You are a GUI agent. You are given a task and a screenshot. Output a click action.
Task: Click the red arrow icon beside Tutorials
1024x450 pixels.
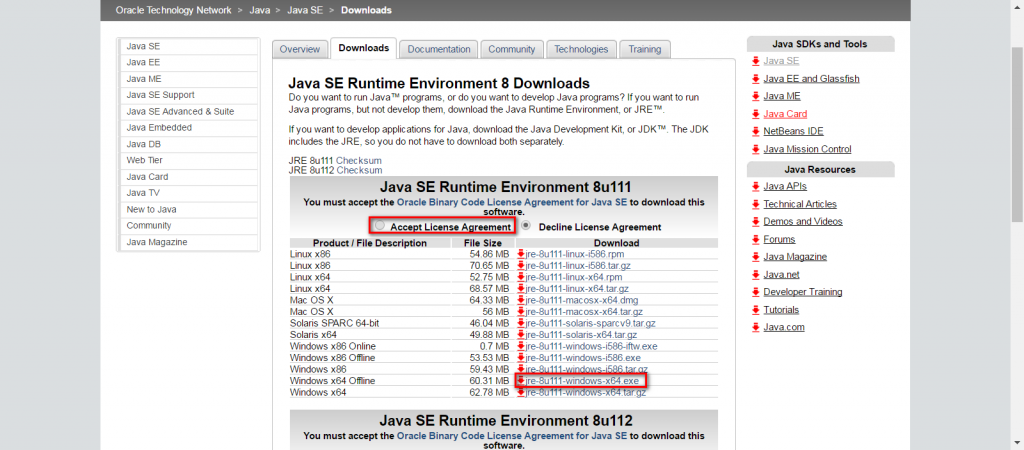click(x=756, y=310)
